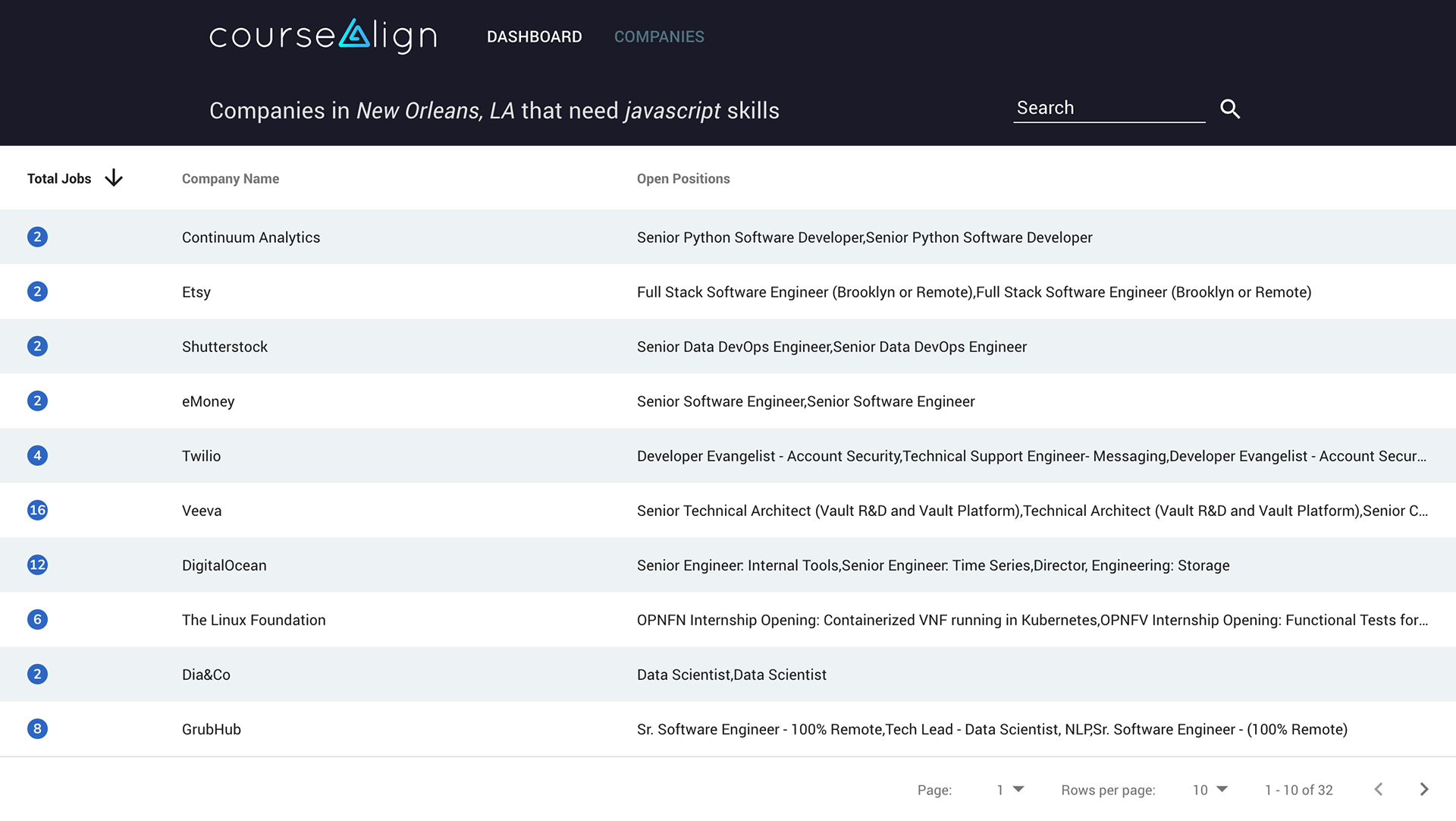Select company name Etsy
1456x821 pixels.
click(x=196, y=292)
